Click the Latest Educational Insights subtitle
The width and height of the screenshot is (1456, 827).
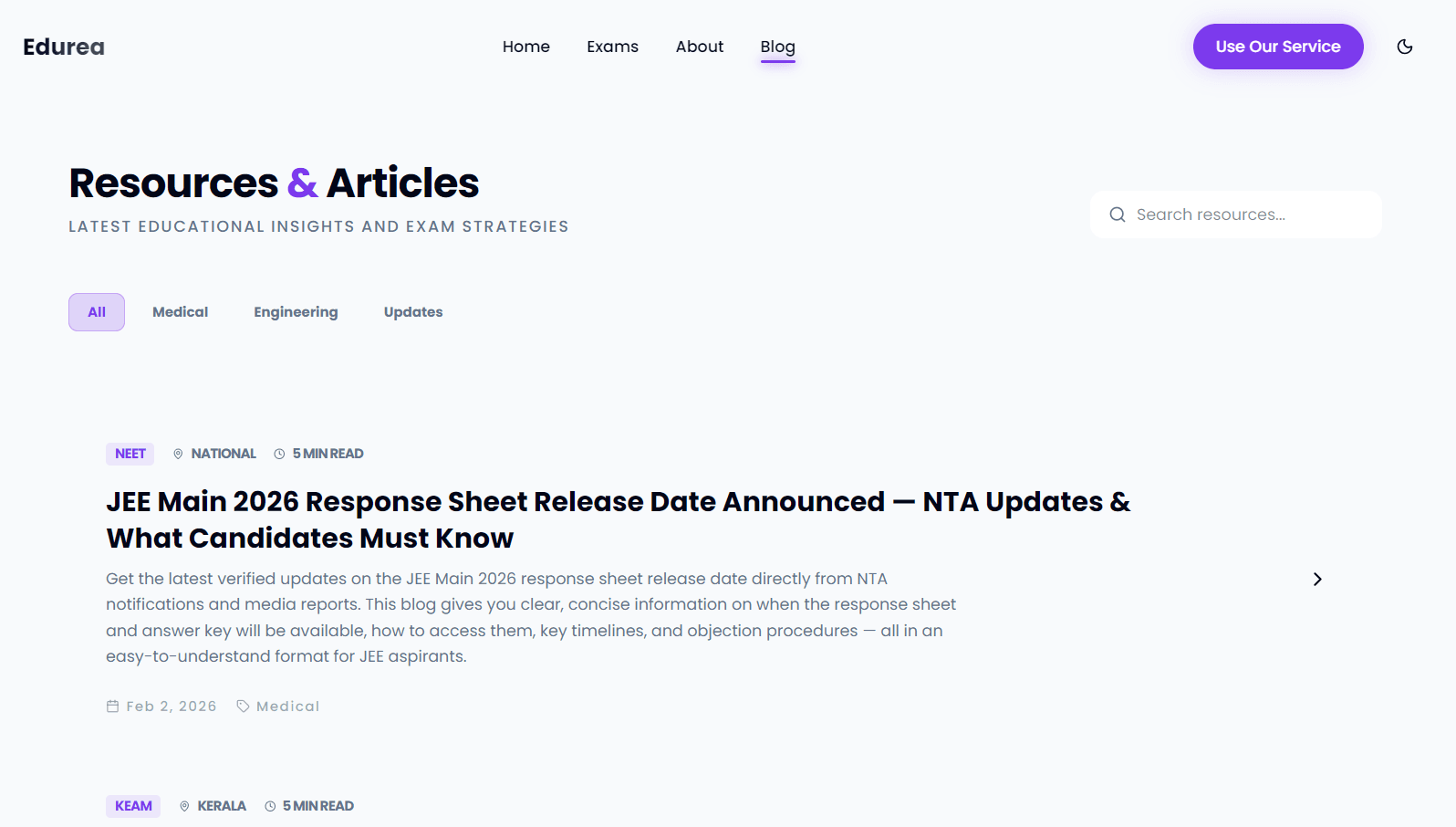click(318, 226)
